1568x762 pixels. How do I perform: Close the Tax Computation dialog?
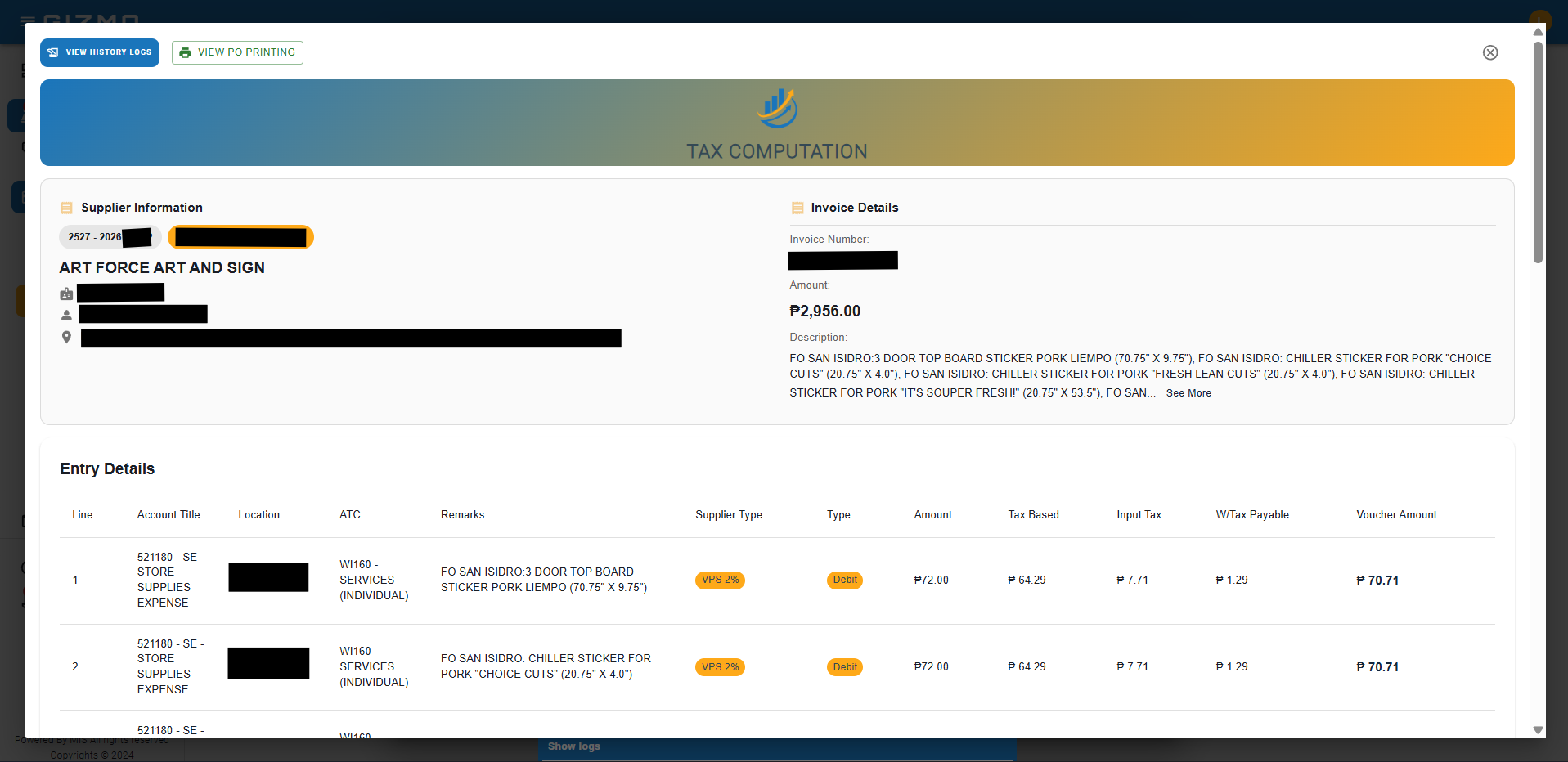point(1490,52)
